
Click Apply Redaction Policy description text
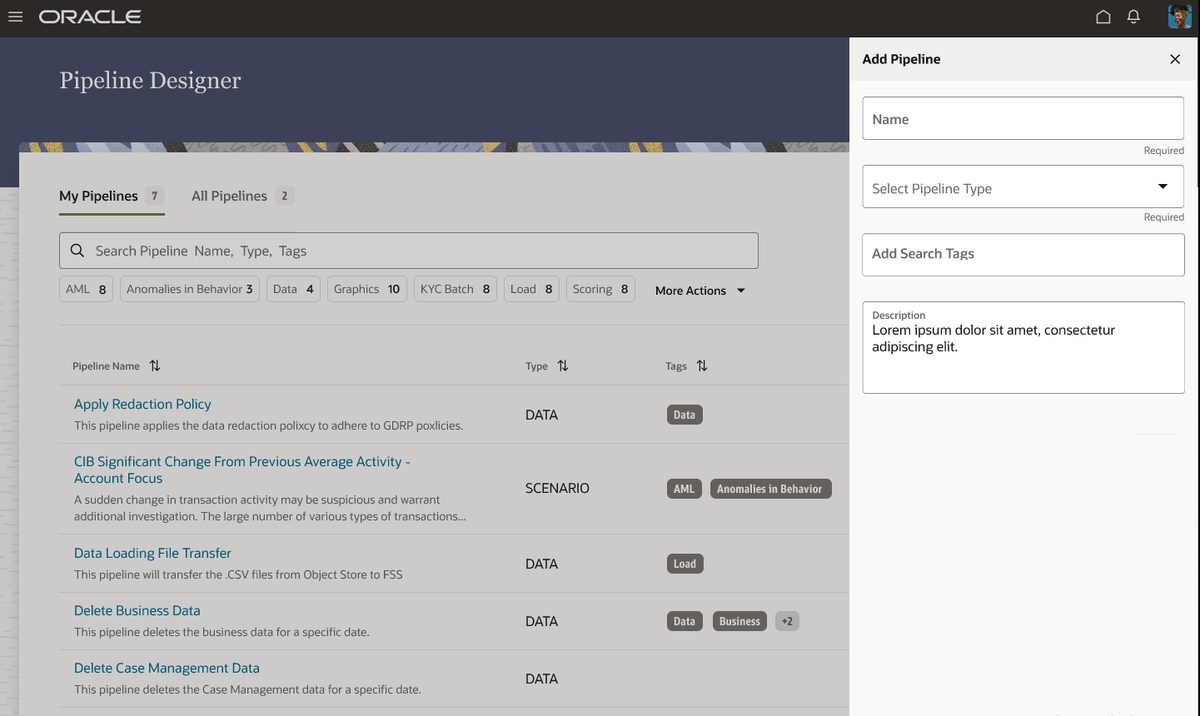(268, 425)
